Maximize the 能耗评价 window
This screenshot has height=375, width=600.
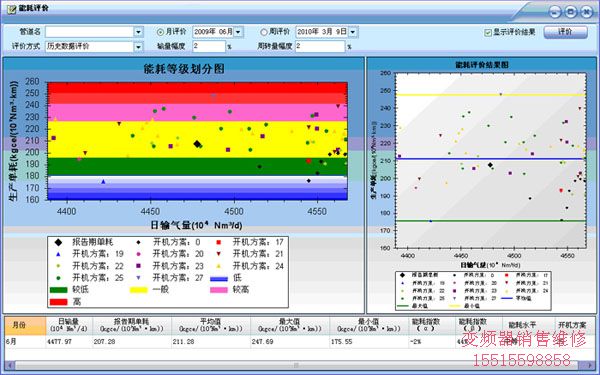[x=571, y=12]
